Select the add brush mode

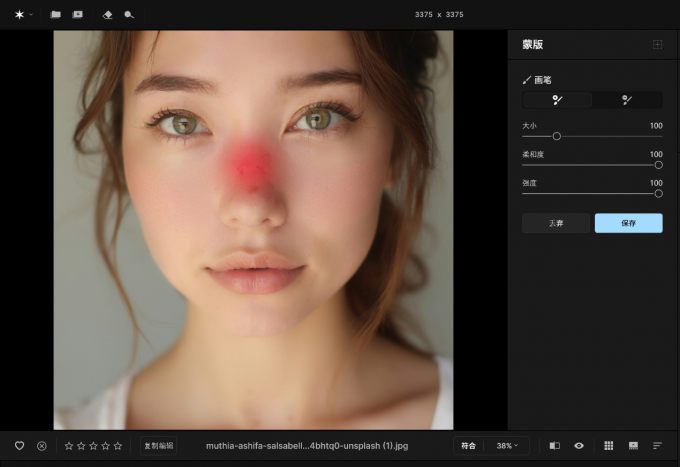tap(557, 100)
